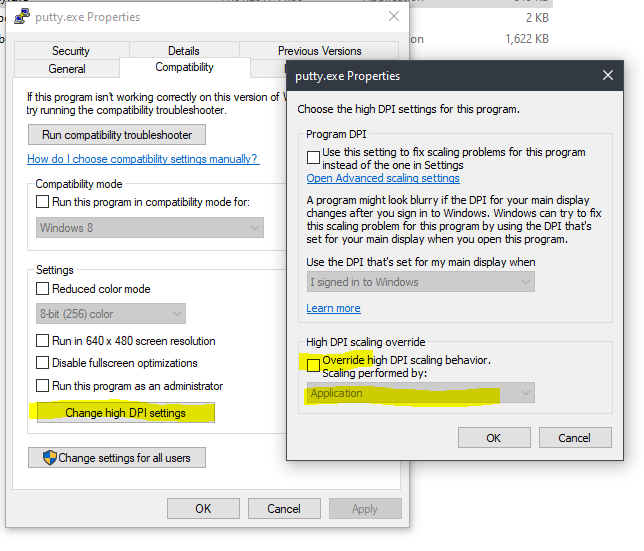Click the Learn more link
644x551 pixels.
pyautogui.click(x=334, y=308)
